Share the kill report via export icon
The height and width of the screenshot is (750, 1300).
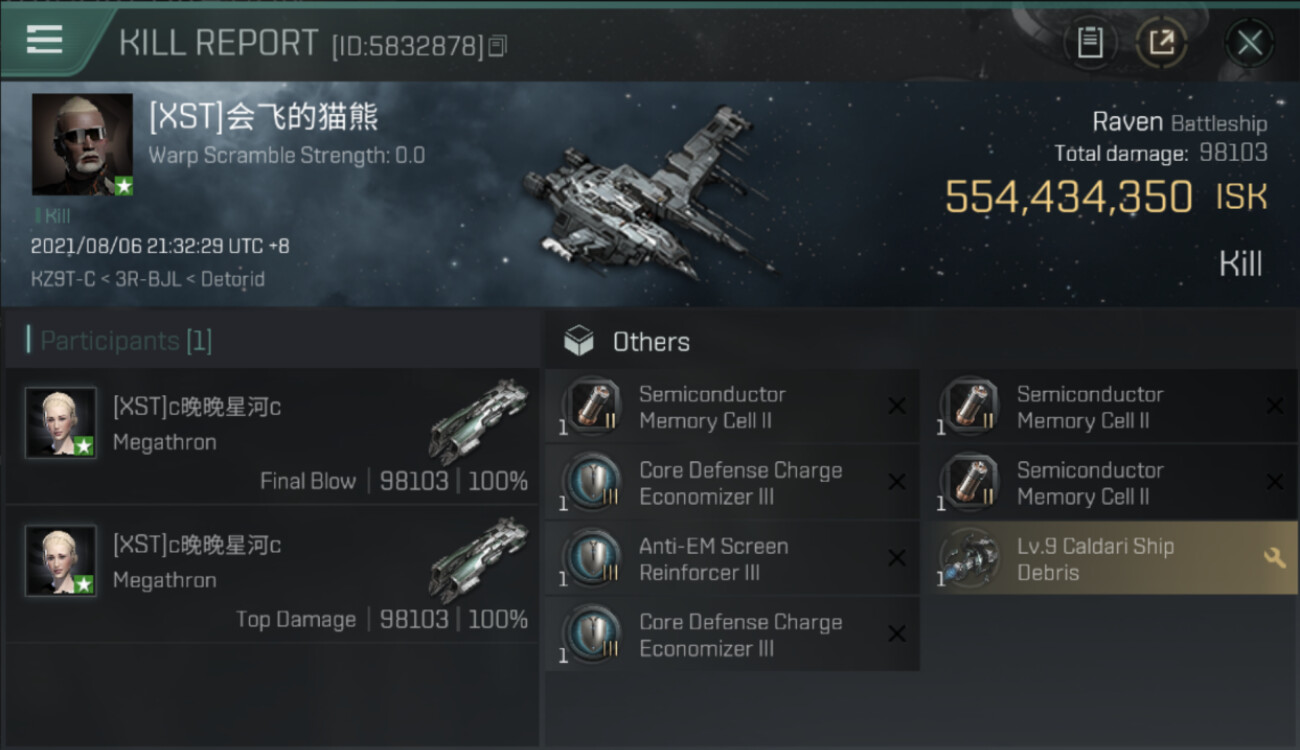point(1160,42)
